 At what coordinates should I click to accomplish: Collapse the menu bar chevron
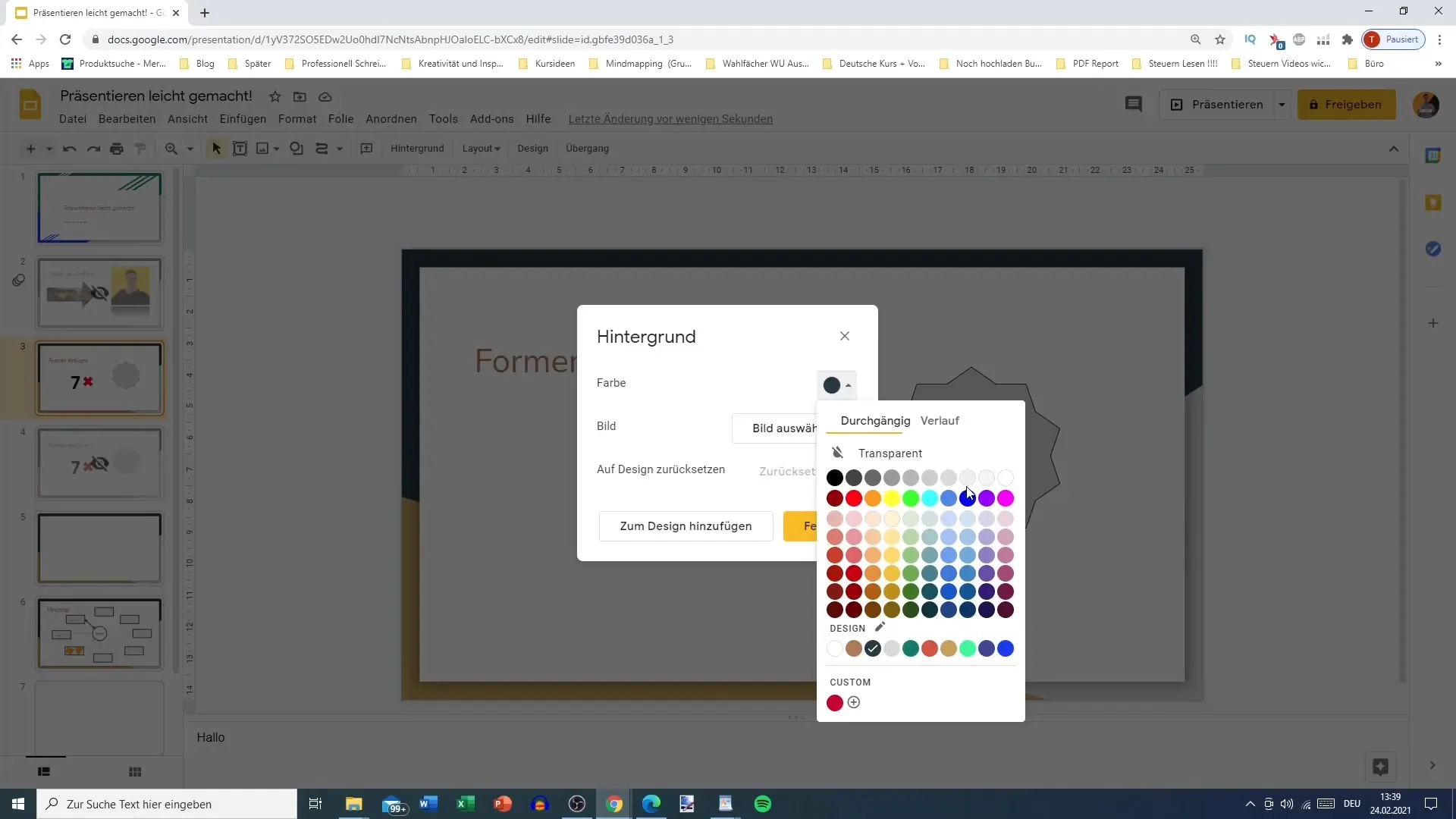[1394, 149]
